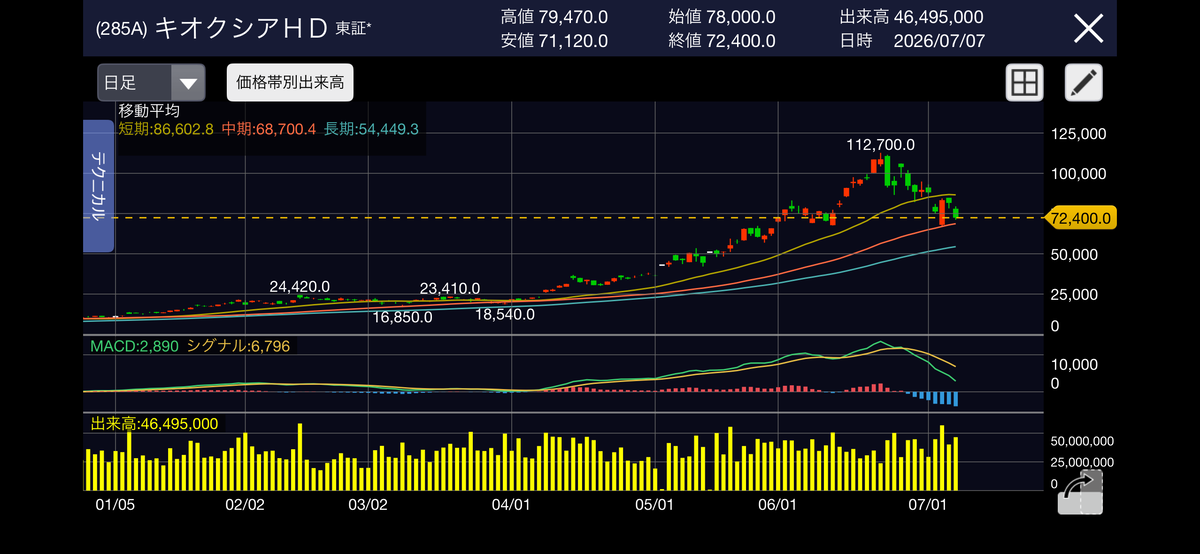Image resolution: width=1200 pixels, height=554 pixels.
Task: Click the 終値 72,400.0 header value
Action: [722, 41]
